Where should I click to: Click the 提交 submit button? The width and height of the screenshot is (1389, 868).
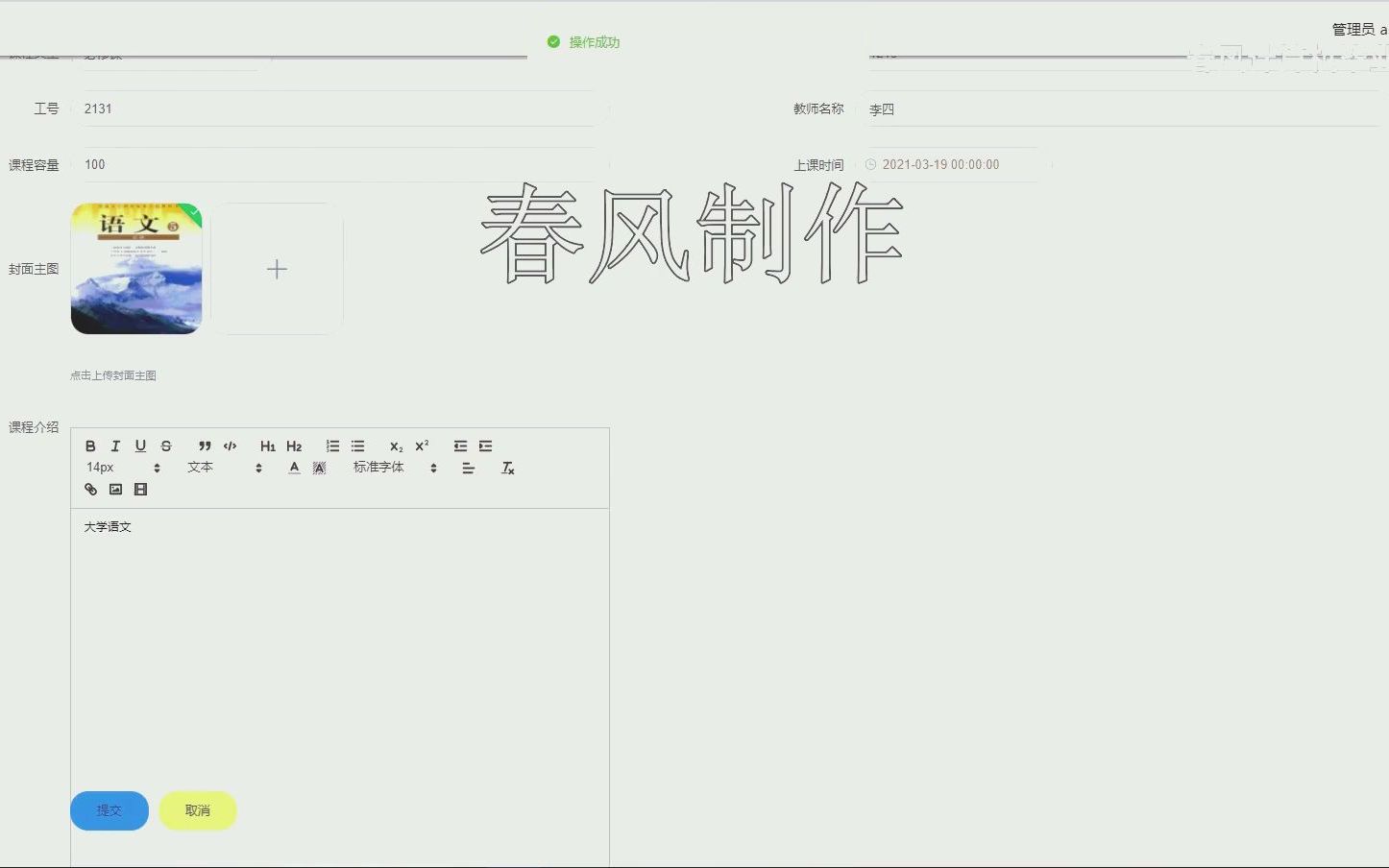tap(110, 810)
